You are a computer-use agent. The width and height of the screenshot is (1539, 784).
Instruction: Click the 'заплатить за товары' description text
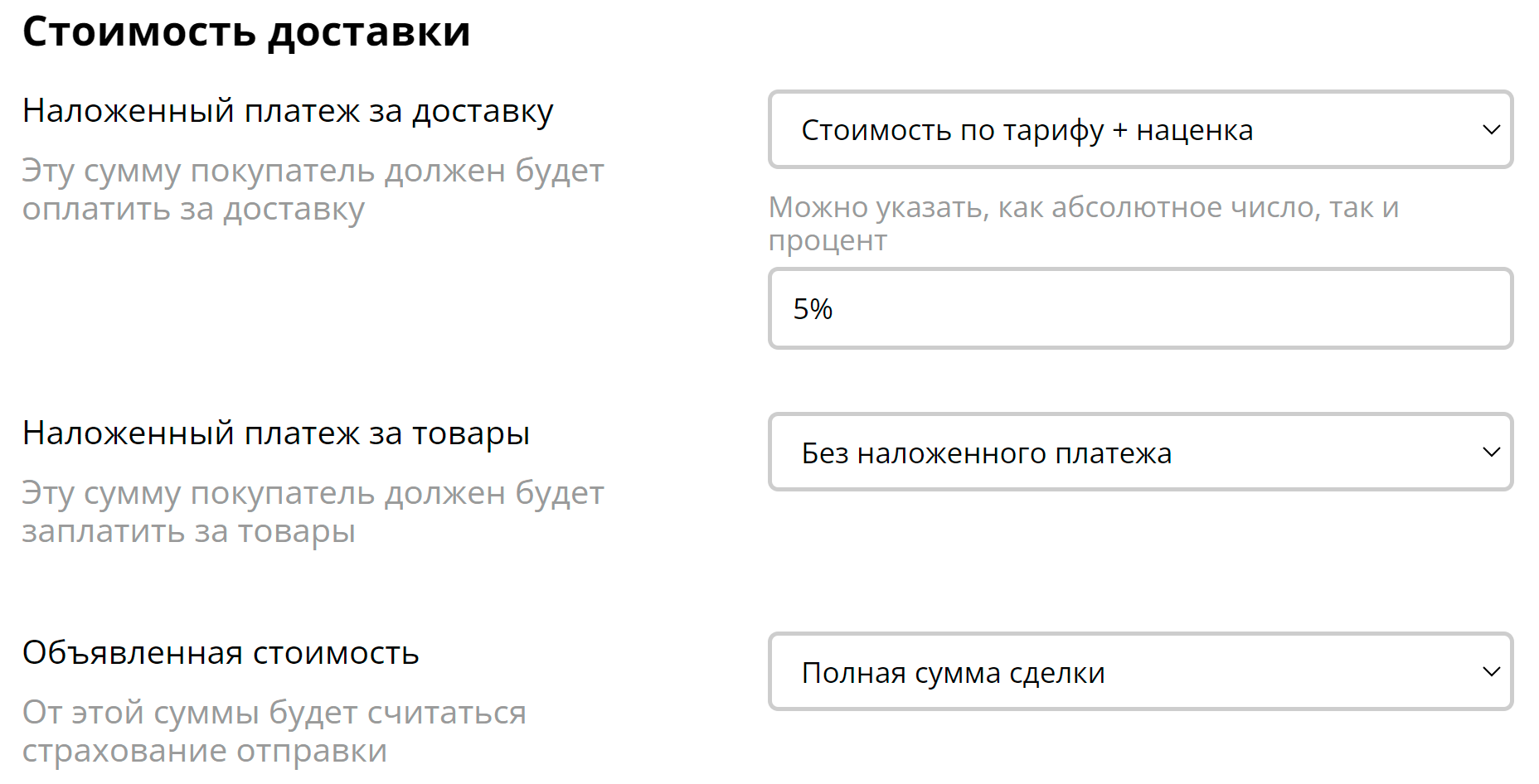coord(189,531)
